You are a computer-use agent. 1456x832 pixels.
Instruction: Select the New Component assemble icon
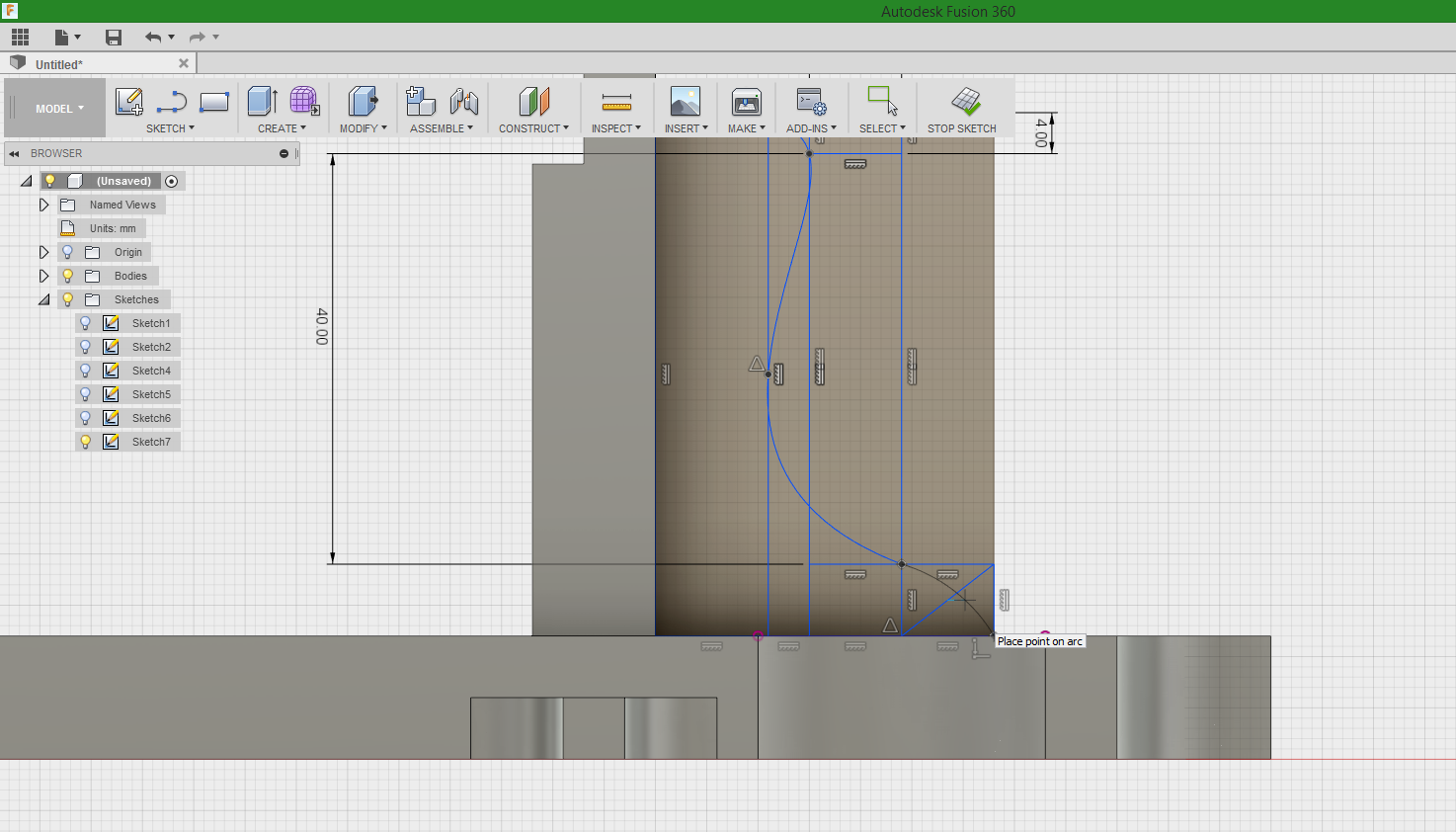pyautogui.click(x=421, y=101)
